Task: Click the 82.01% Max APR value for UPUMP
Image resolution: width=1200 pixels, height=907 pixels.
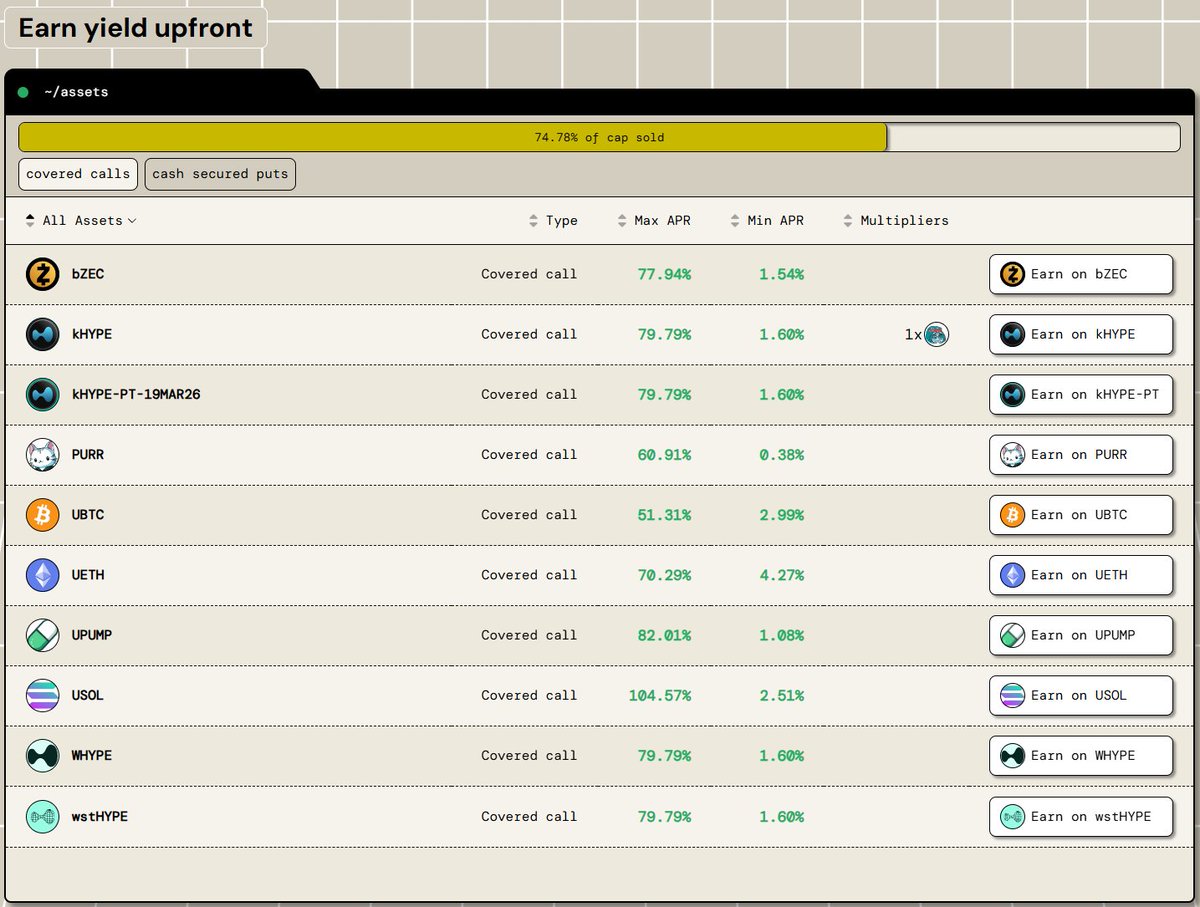Action: click(x=664, y=635)
